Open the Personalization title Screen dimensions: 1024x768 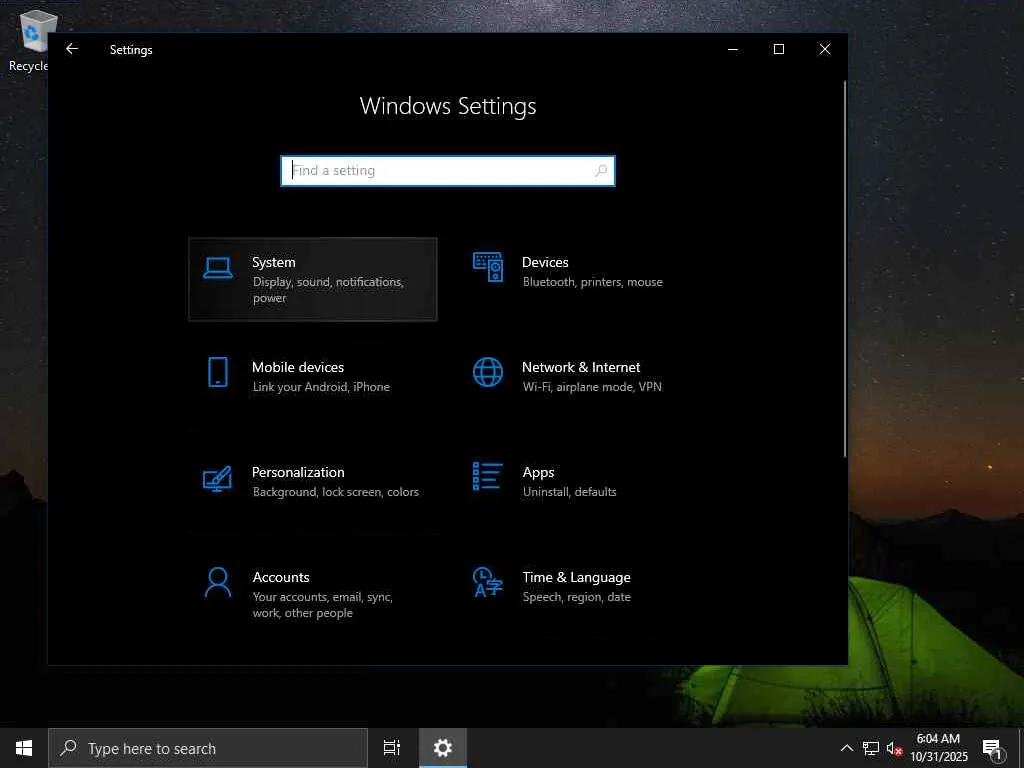(298, 472)
